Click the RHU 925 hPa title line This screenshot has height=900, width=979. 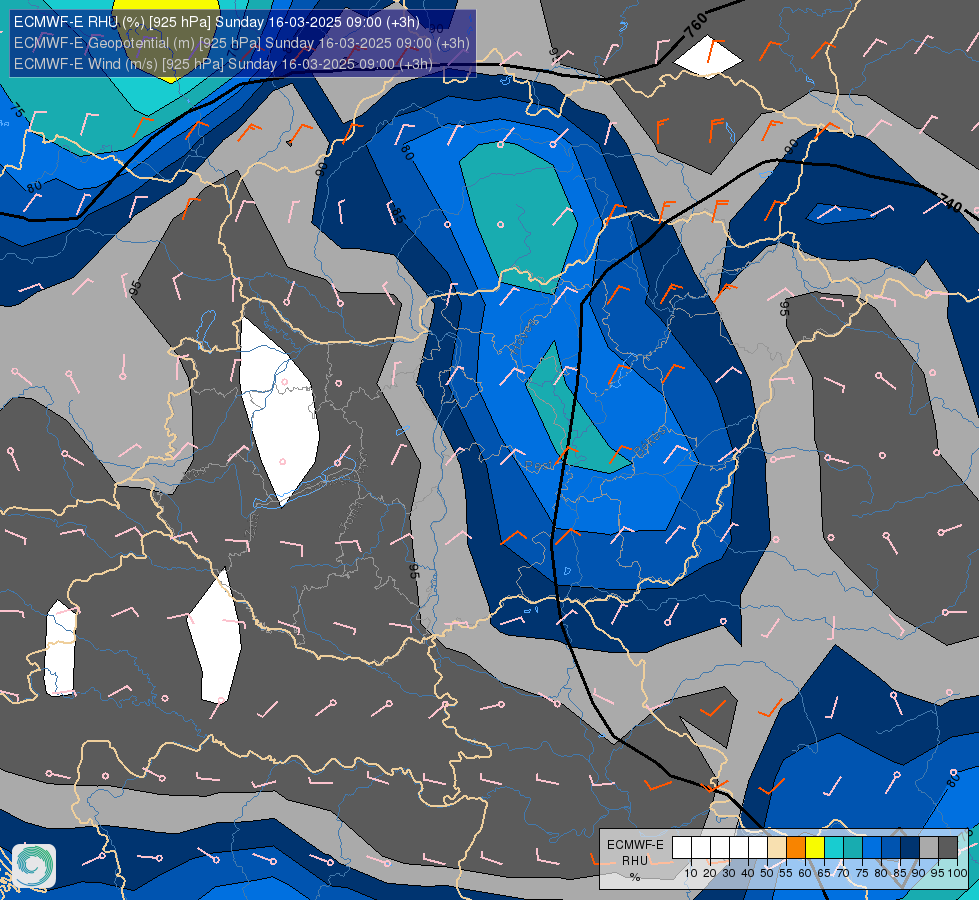(x=217, y=22)
